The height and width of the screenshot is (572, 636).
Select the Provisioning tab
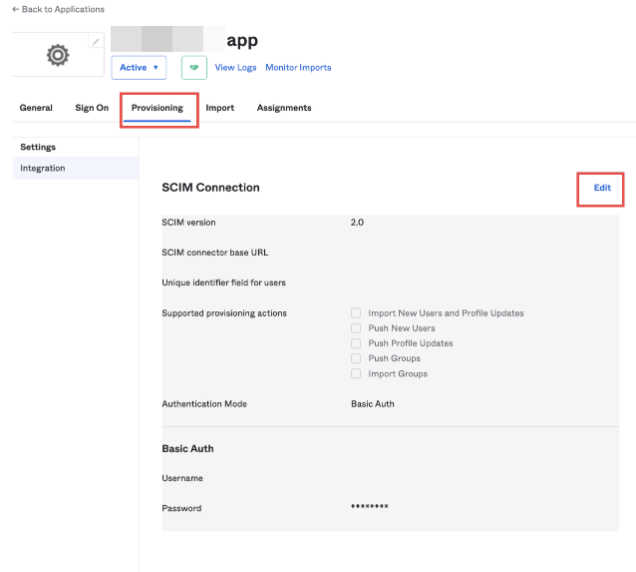157,108
